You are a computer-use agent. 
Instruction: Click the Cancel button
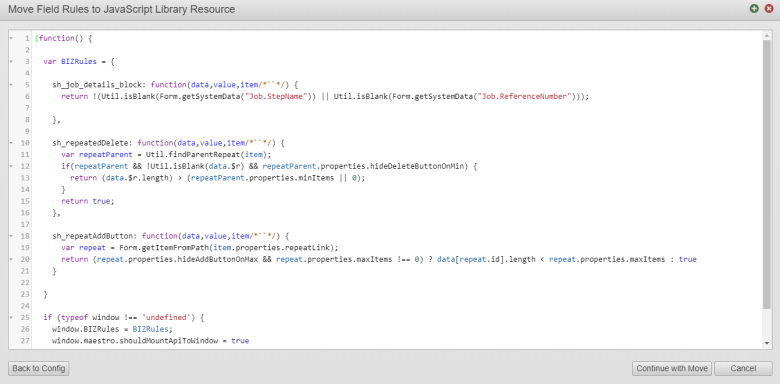743,369
